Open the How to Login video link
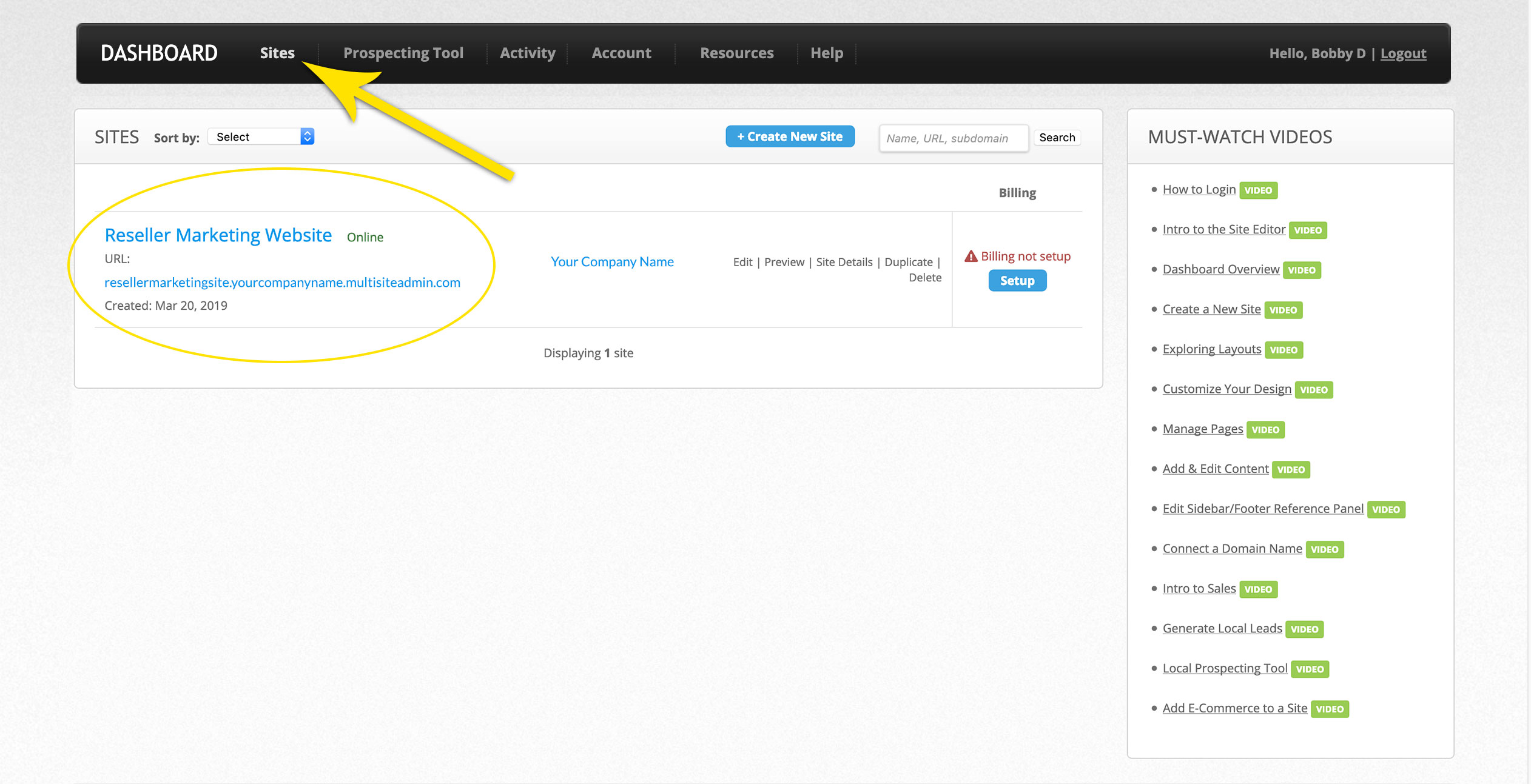The height and width of the screenshot is (784, 1531). click(x=1199, y=189)
